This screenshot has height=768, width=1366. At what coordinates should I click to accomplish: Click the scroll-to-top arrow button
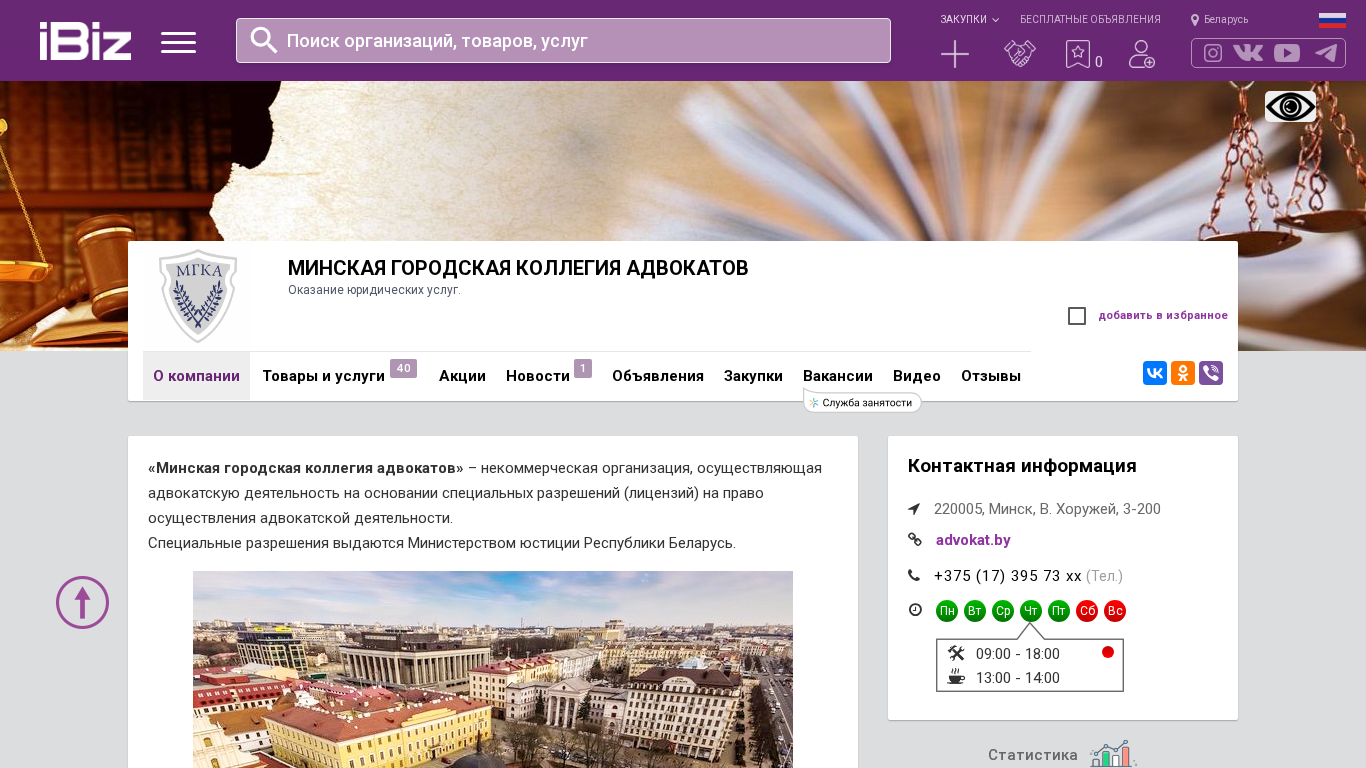82,602
